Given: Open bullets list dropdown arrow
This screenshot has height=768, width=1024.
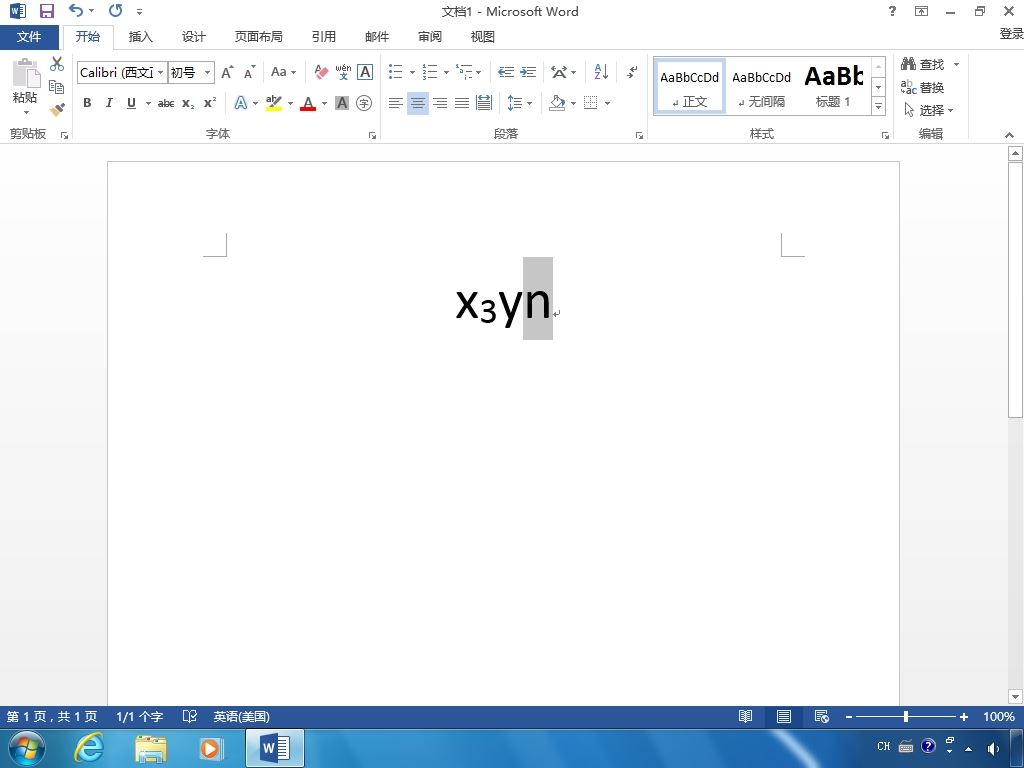Looking at the screenshot, I should (x=412, y=72).
